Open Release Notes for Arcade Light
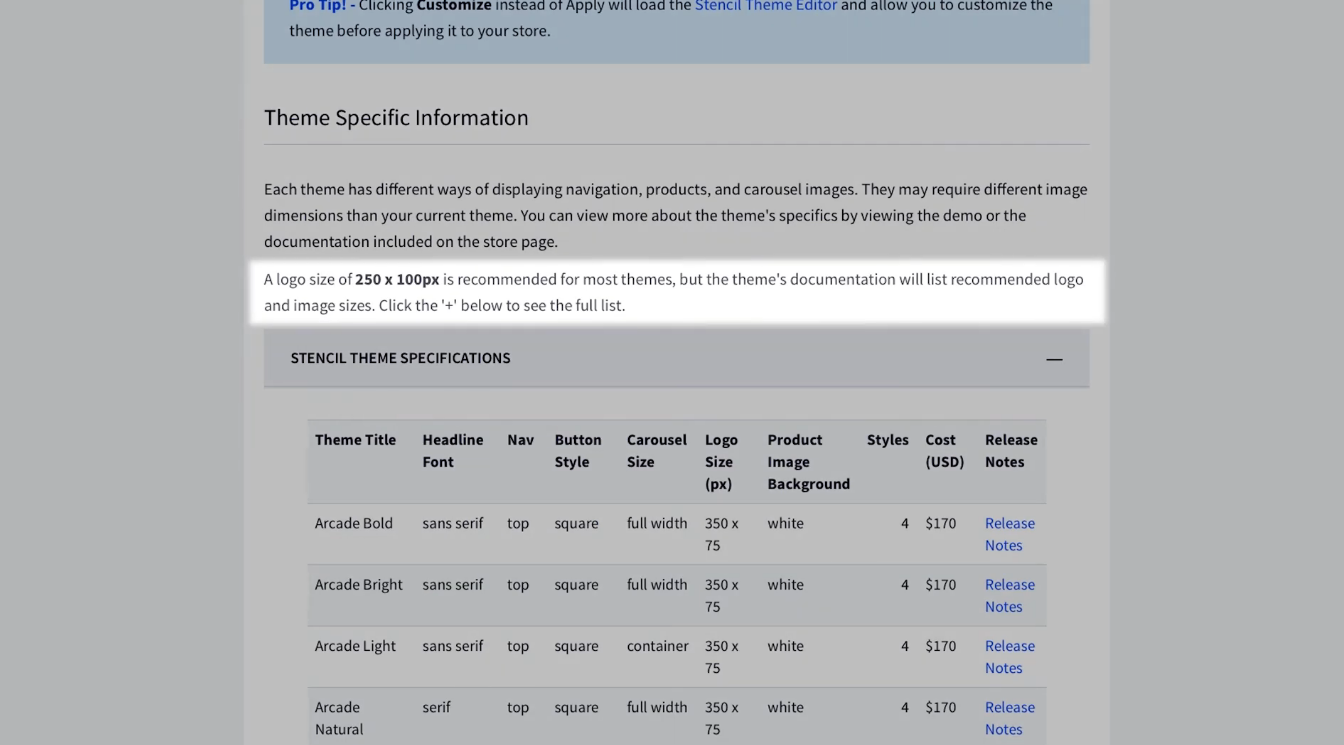This screenshot has height=745, width=1344. click(1009, 657)
